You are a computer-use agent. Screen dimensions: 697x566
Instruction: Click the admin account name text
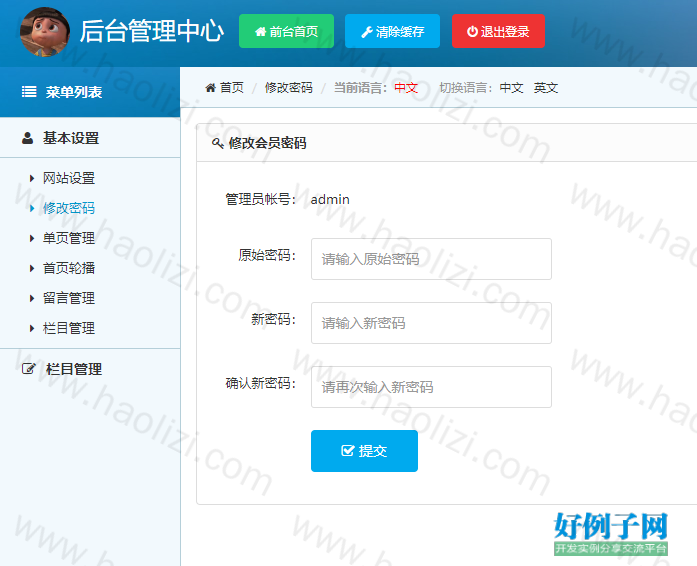pyautogui.click(x=330, y=200)
